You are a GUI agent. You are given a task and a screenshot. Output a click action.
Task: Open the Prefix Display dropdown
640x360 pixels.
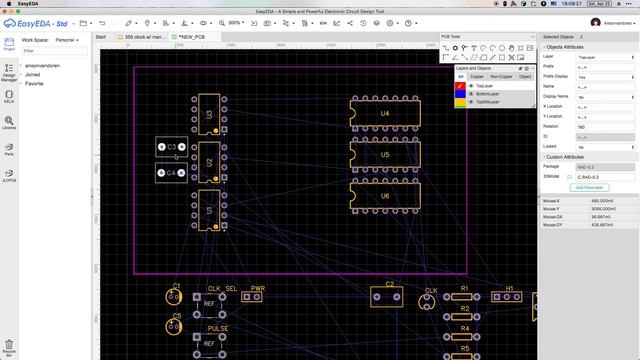(606, 77)
